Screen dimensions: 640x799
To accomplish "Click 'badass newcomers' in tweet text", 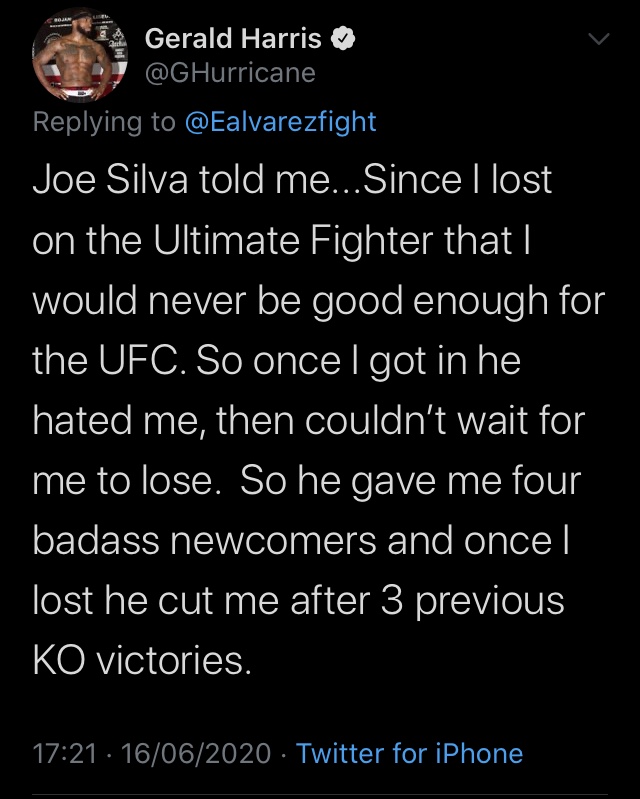I will coord(205,541).
